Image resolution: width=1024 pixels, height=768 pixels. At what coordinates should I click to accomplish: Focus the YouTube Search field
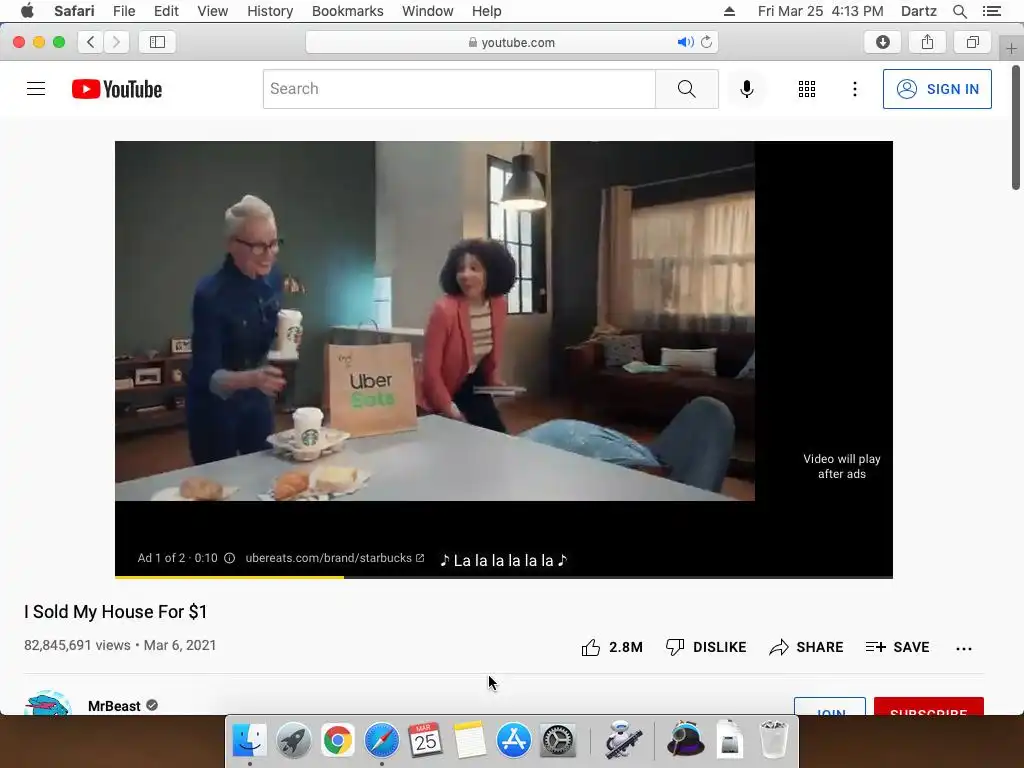(x=459, y=89)
